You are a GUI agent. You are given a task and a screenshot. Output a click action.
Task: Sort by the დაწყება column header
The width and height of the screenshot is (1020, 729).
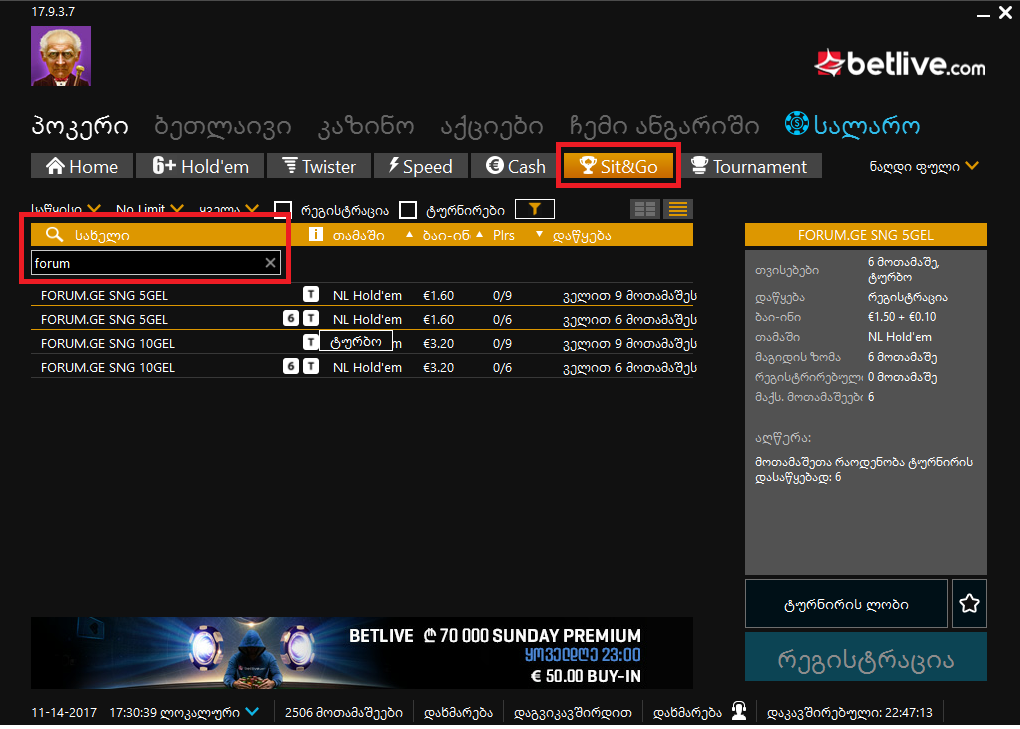click(x=582, y=235)
